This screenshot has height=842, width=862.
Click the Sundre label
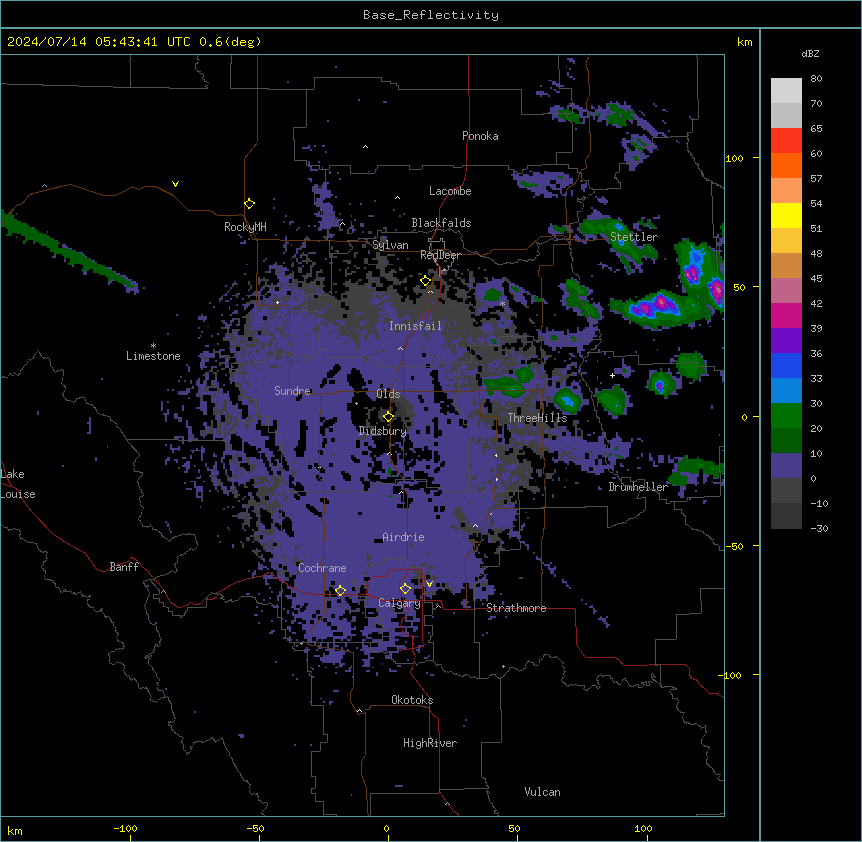click(x=292, y=391)
